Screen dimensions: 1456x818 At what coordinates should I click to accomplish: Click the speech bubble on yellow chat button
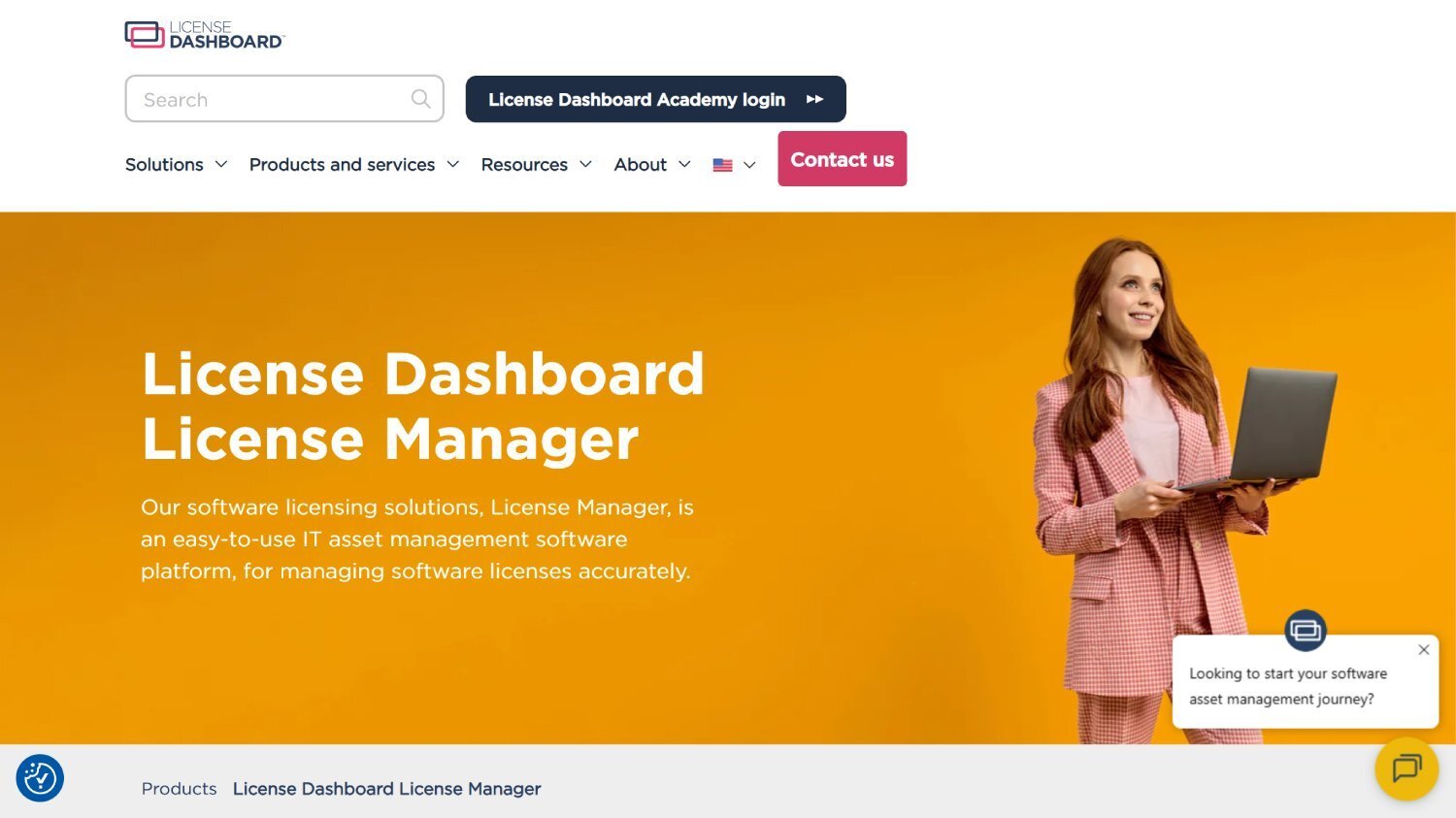1406,769
